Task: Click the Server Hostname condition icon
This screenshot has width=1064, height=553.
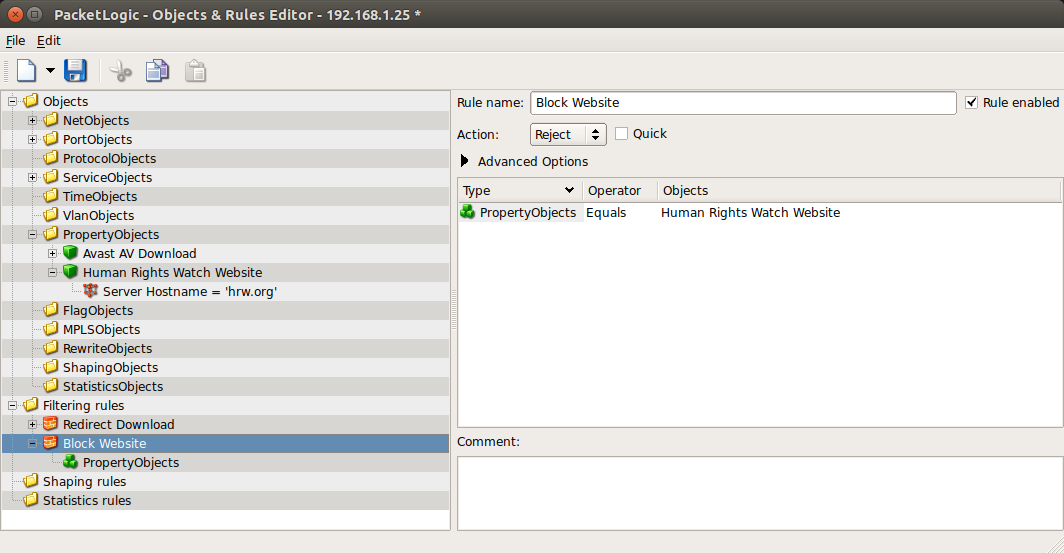Action: (91, 292)
